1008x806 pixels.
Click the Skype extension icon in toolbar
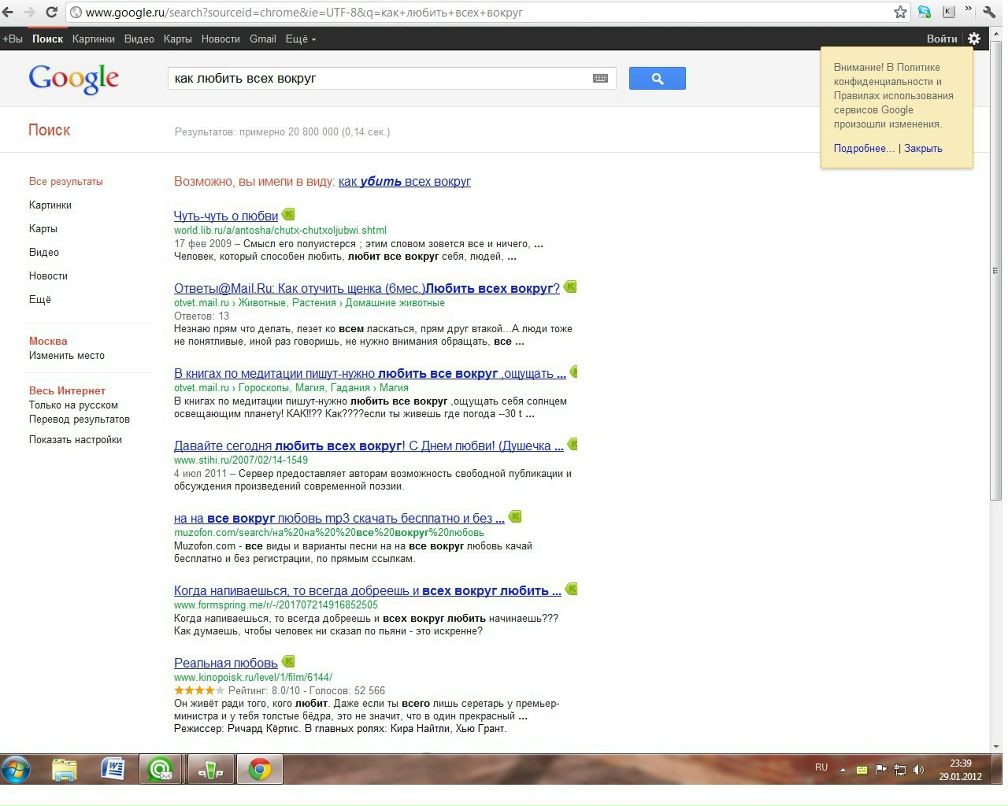point(925,12)
